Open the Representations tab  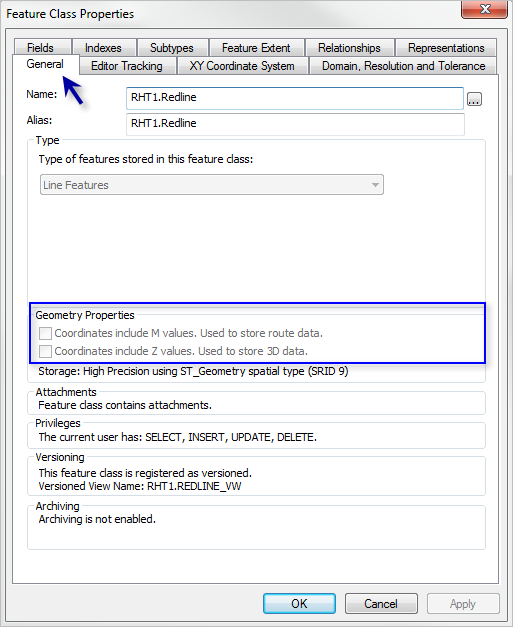pos(446,48)
